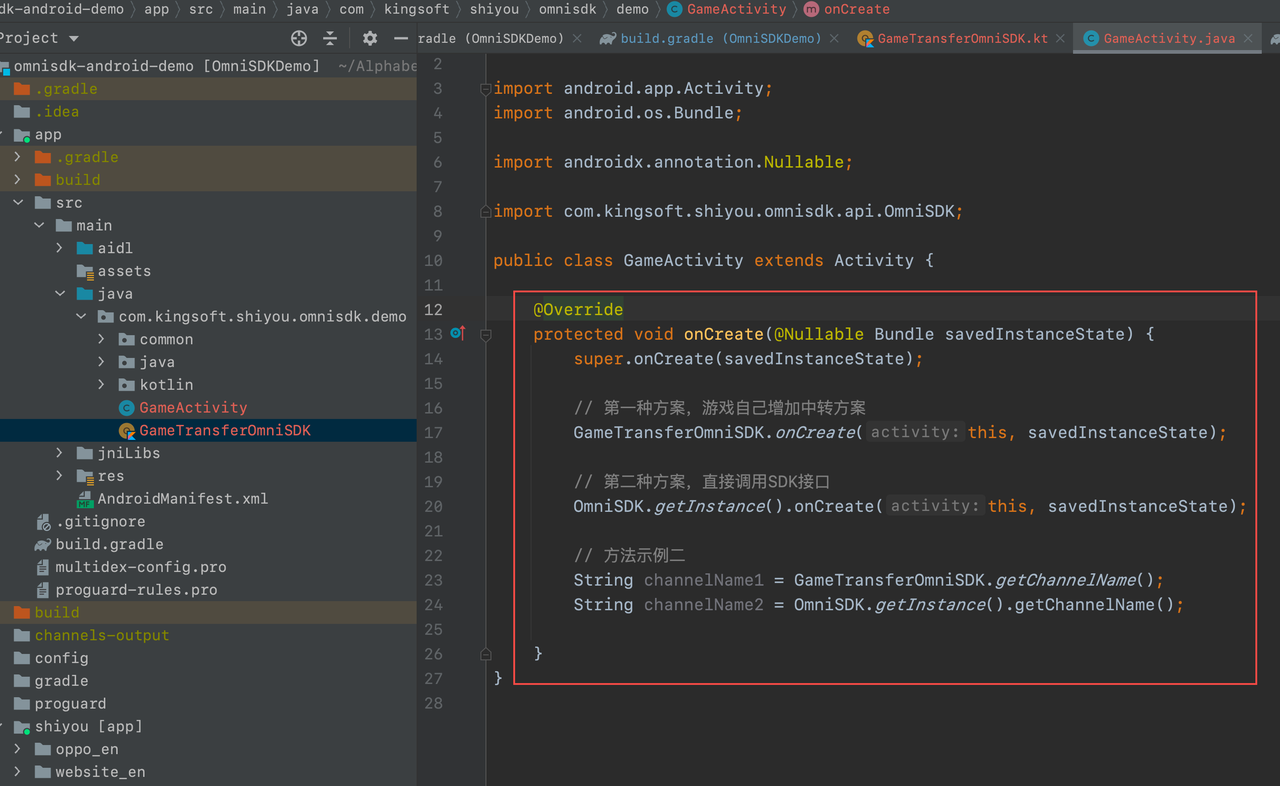This screenshot has width=1280, height=786.
Task: Select the .idea folder
Action: click(56, 112)
